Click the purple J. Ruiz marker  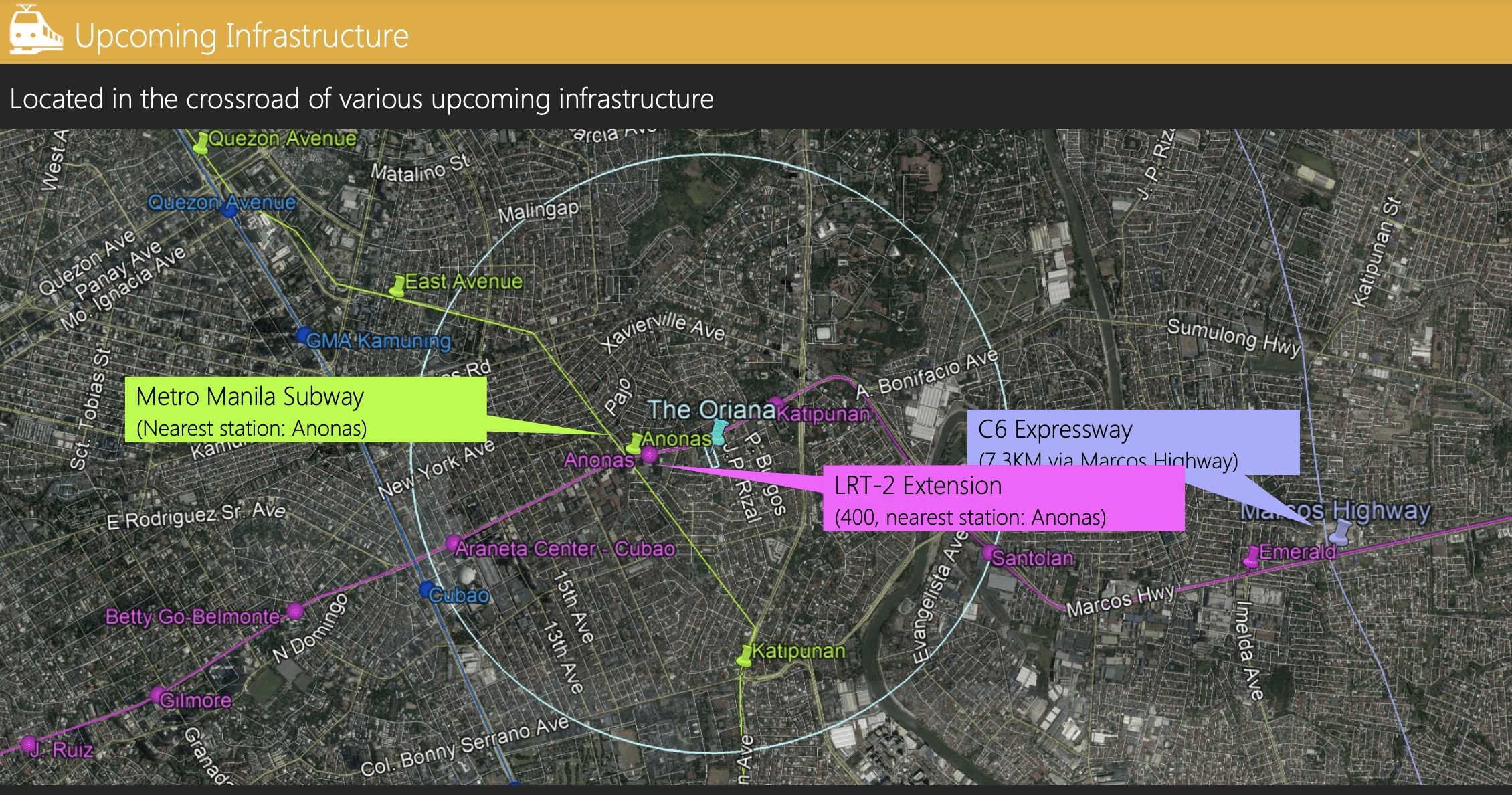[x=28, y=744]
